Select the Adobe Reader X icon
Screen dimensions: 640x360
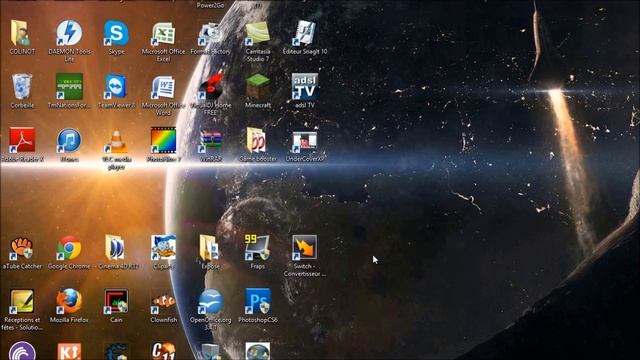(22, 140)
